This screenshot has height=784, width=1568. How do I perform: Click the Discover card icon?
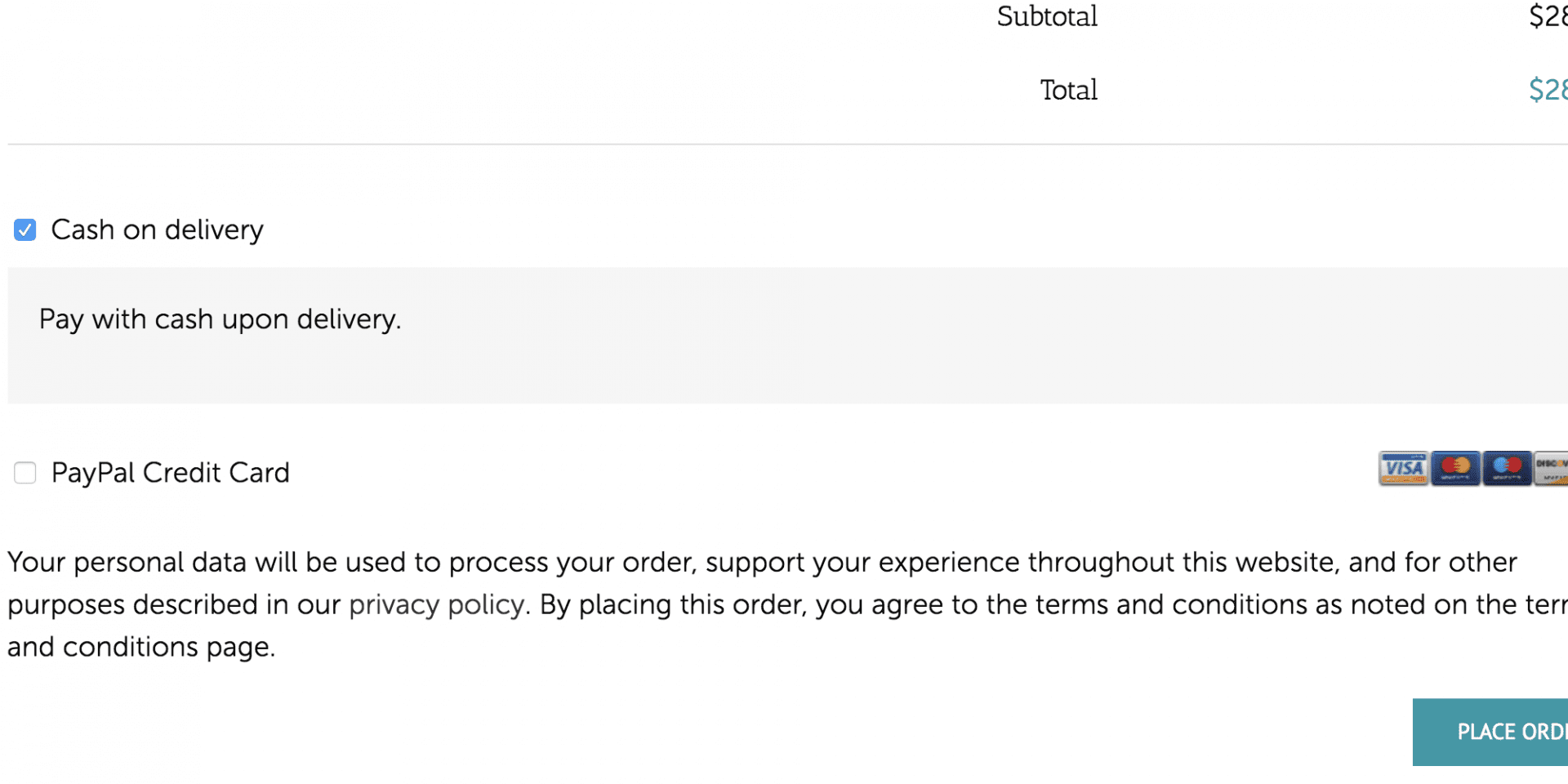(1551, 468)
